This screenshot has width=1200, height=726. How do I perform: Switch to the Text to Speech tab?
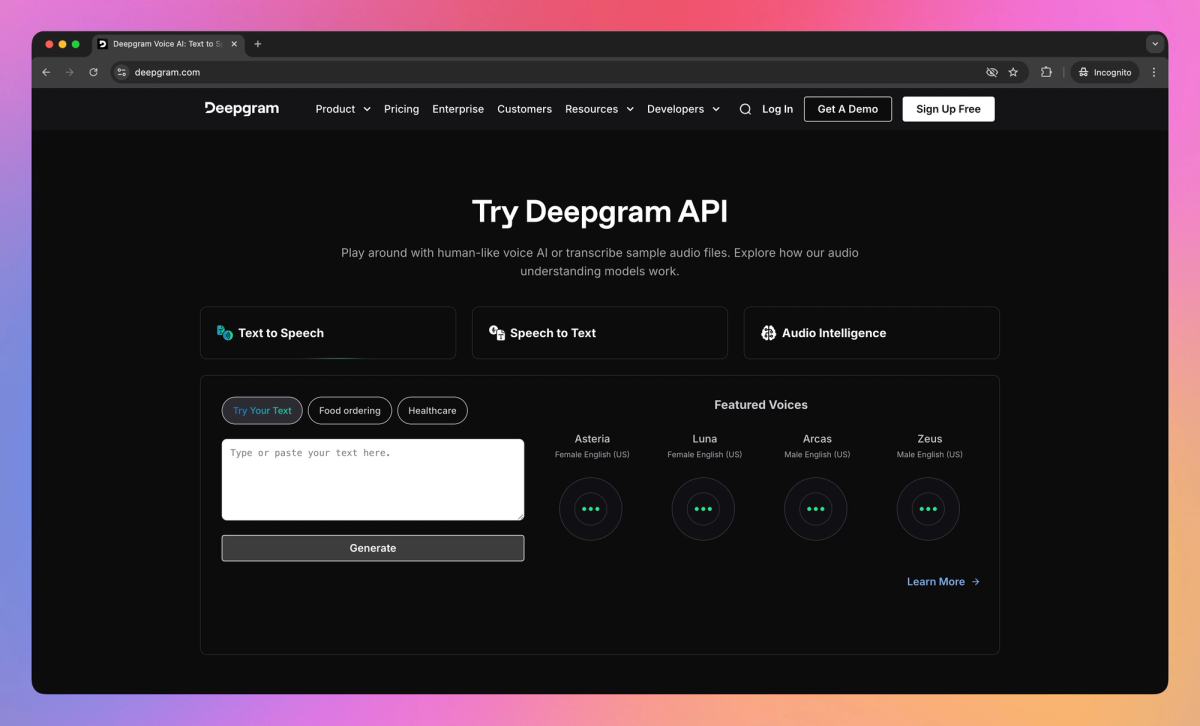328,333
